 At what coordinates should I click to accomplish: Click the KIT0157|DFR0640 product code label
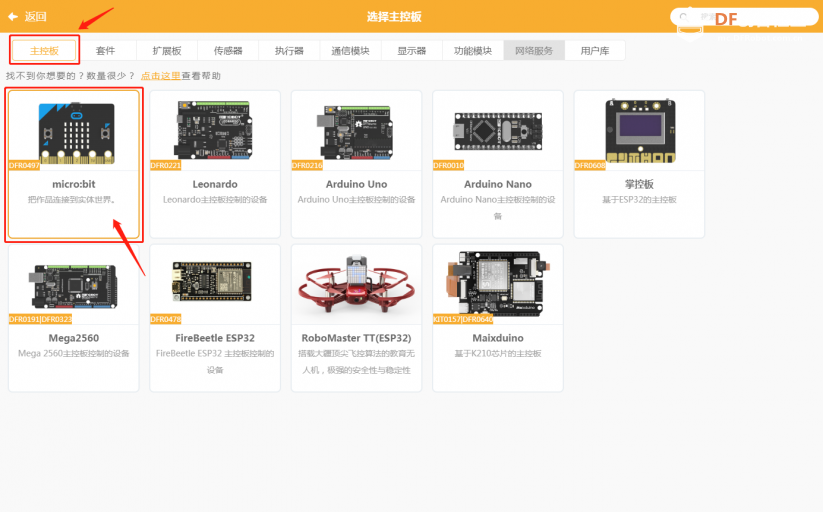point(463,319)
